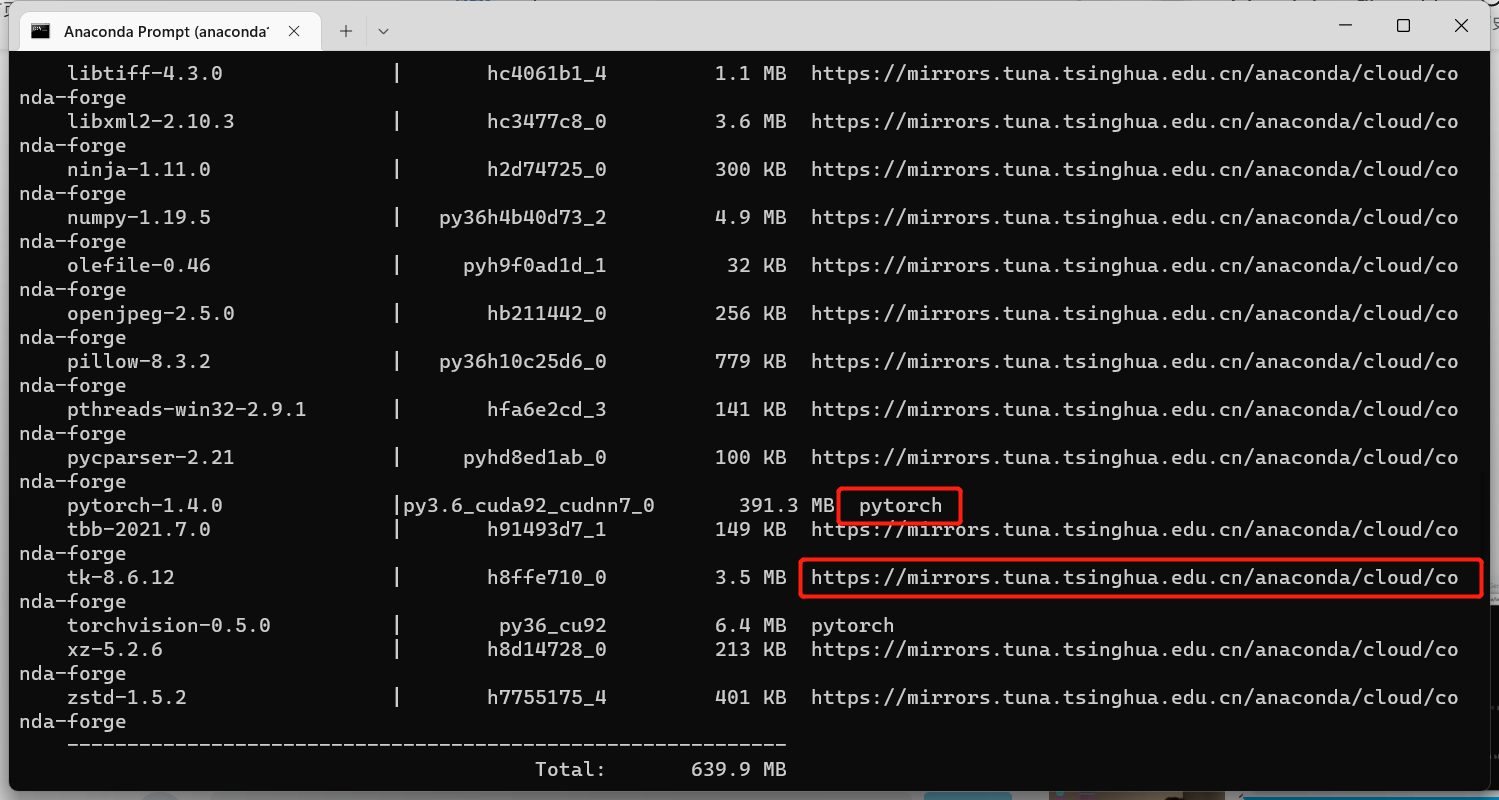Click the package name libtiff-4.3.0

145,73
